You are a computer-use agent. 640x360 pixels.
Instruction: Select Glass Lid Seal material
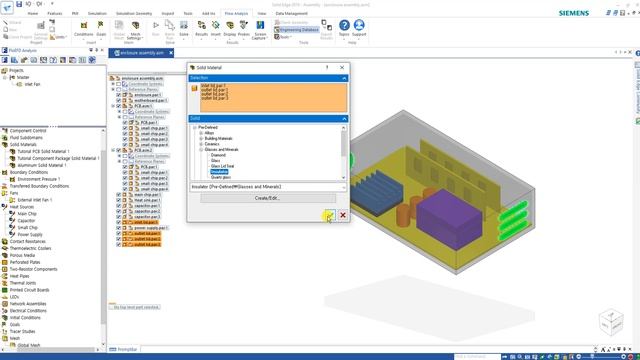[222, 166]
